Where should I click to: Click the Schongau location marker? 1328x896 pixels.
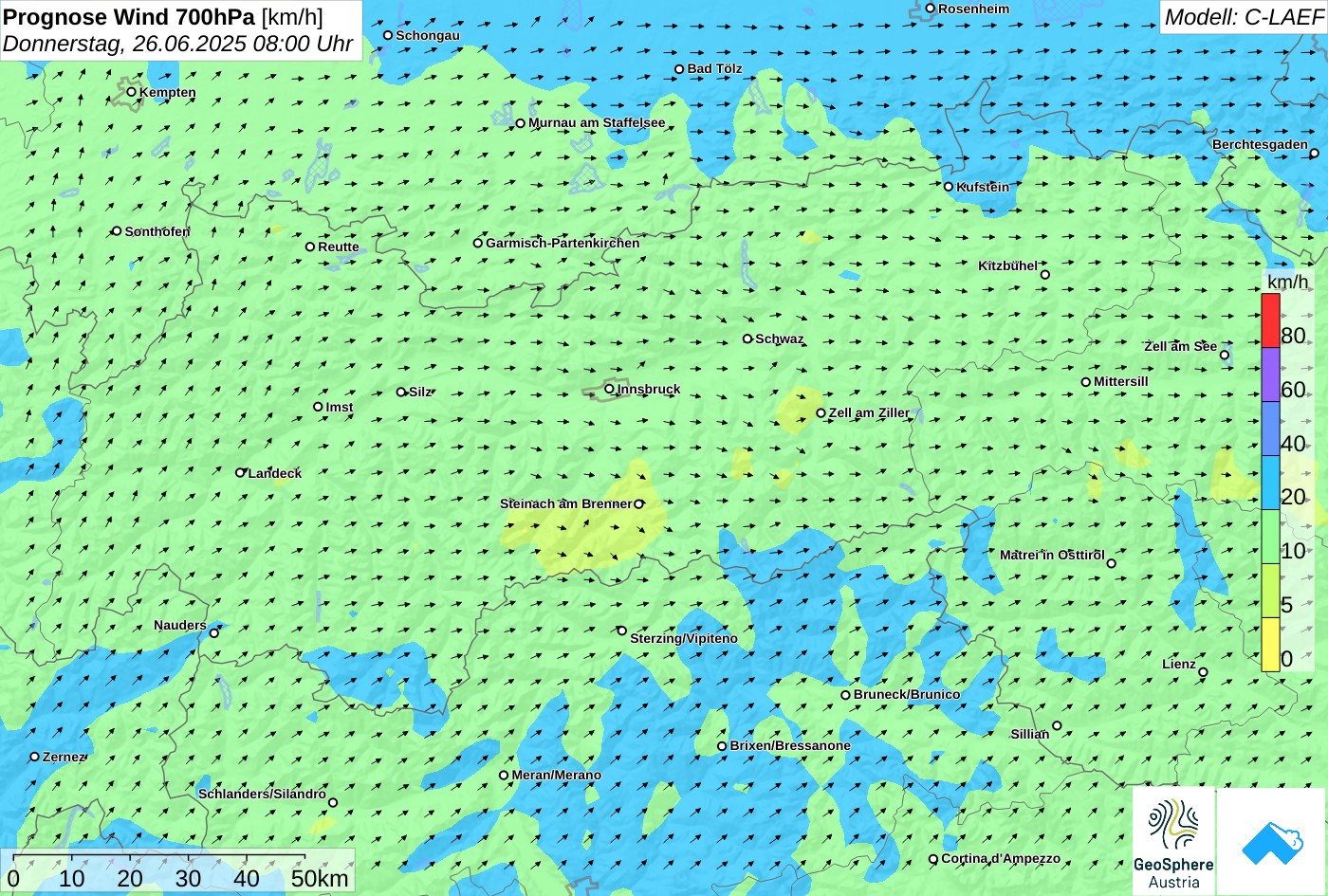[x=387, y=35]
